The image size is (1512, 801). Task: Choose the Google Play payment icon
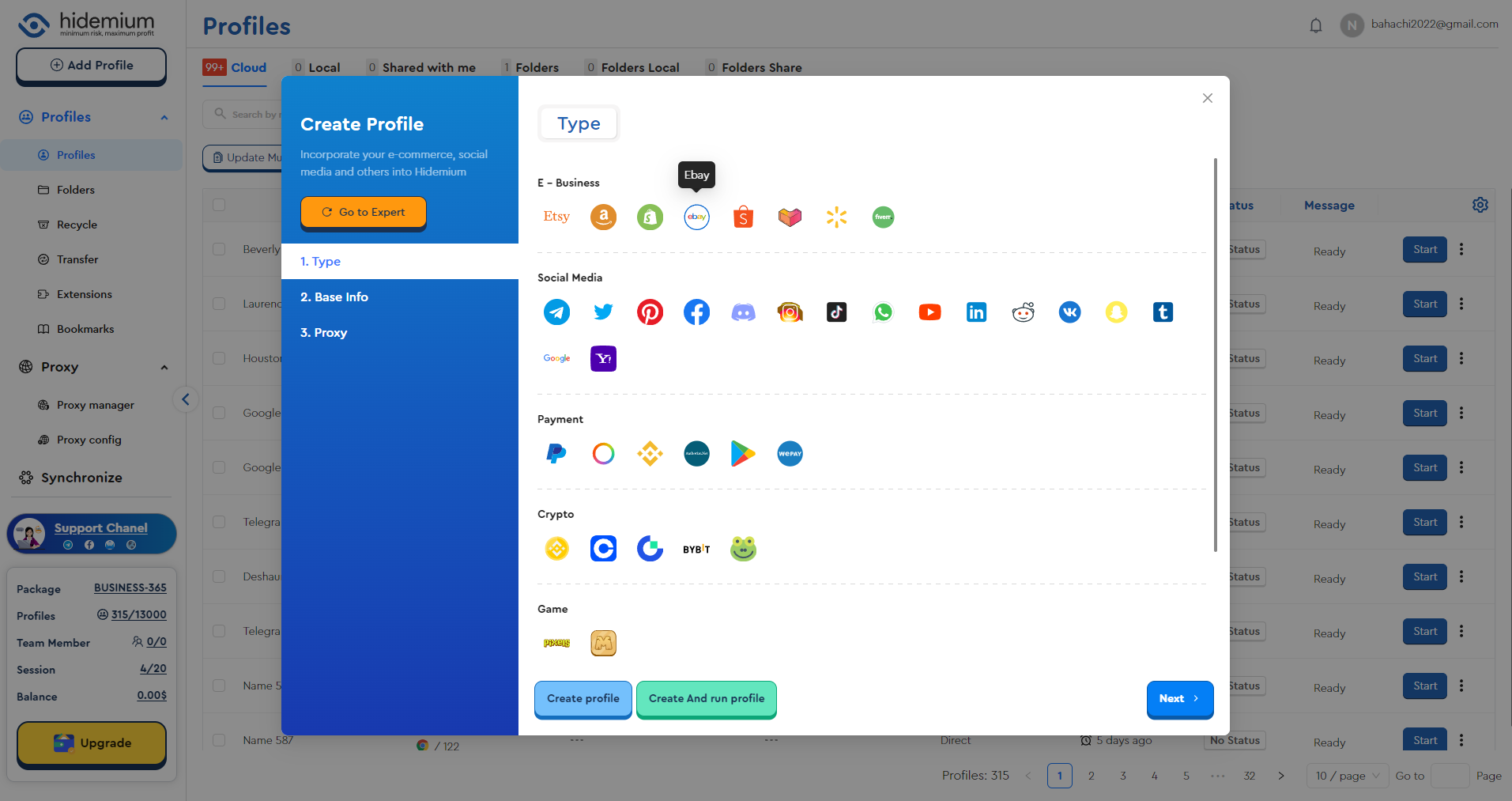pyautogui.click(x=743, y=453)
